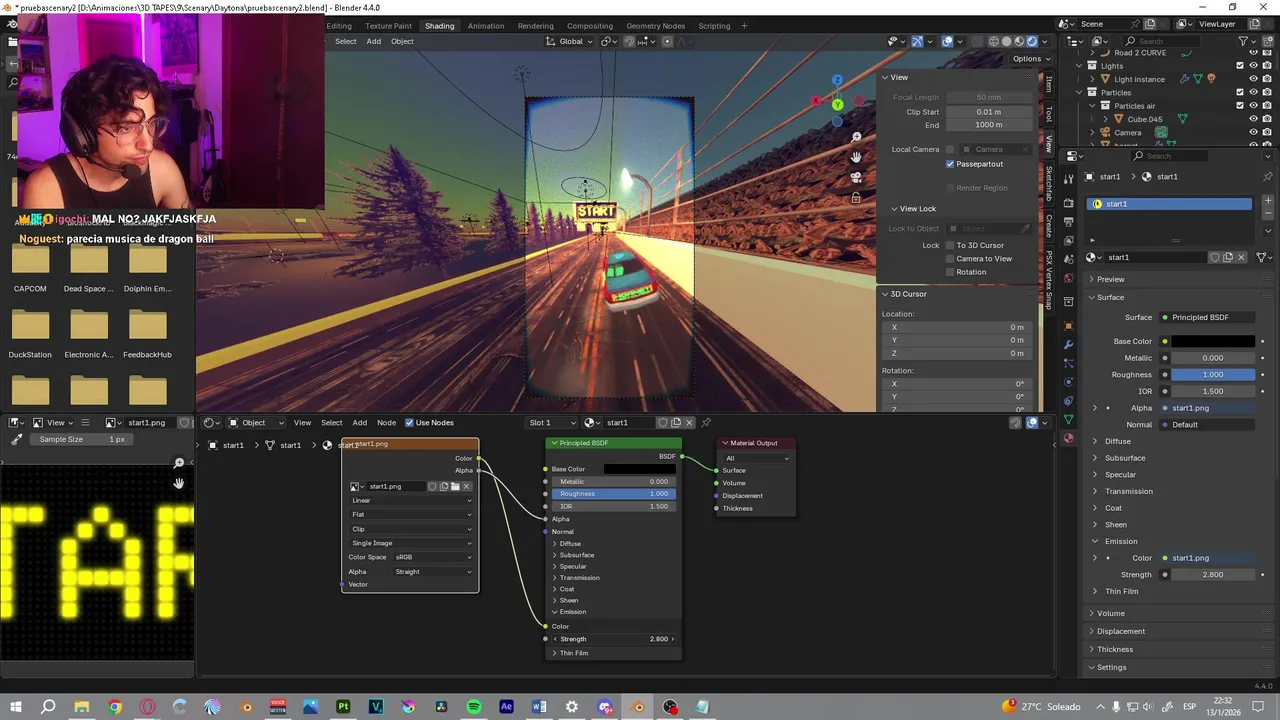The height and width of the screenshot is (720, 1280).
Task: Add a new material slot
Action: click(1268, 201)
